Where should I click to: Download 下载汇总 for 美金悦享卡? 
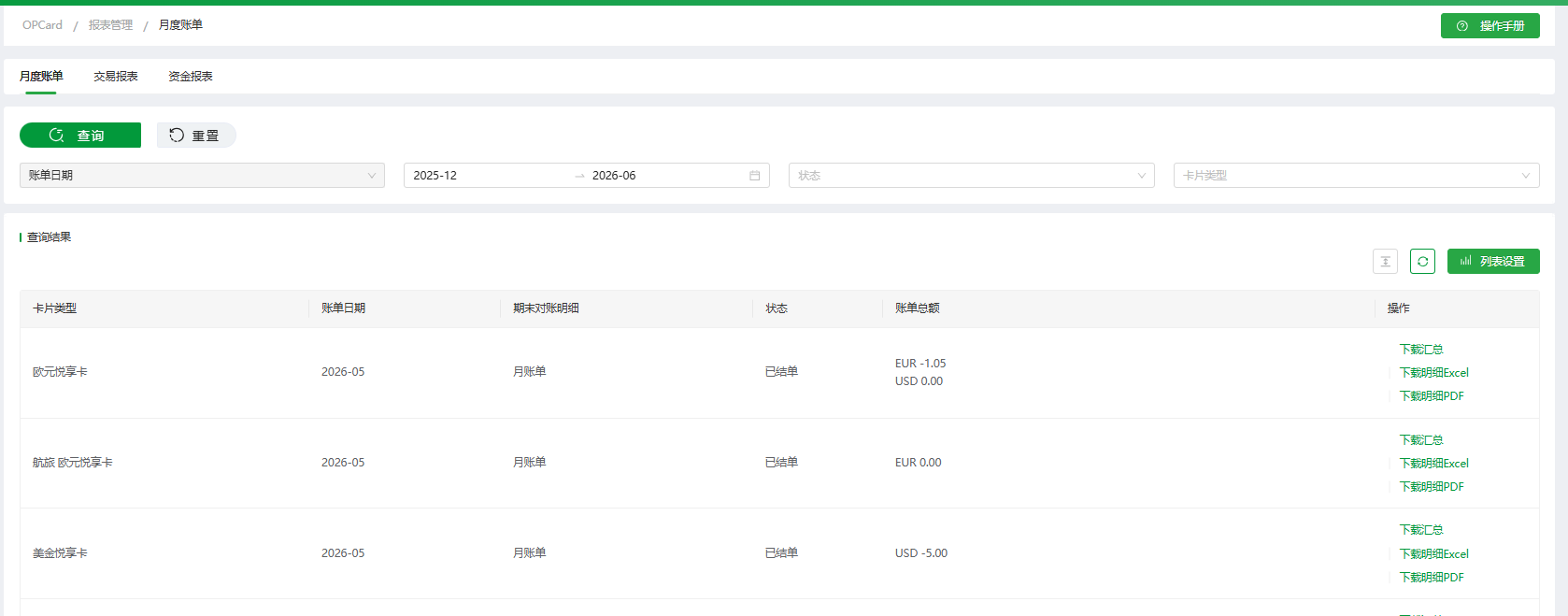[x=1420, y=530]
